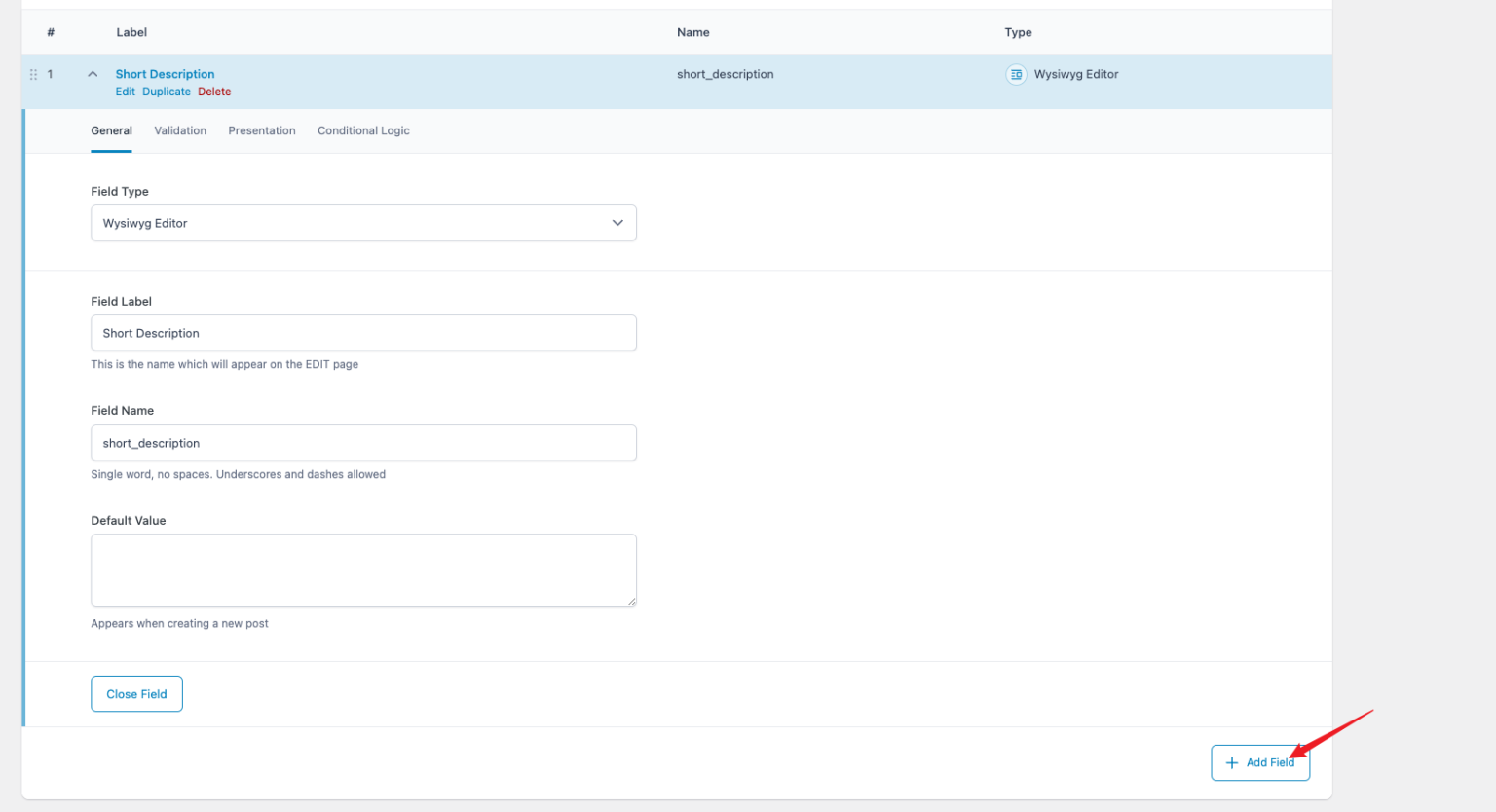Focus the Field Label input box
1496x812 pixels.
(362, 333)
